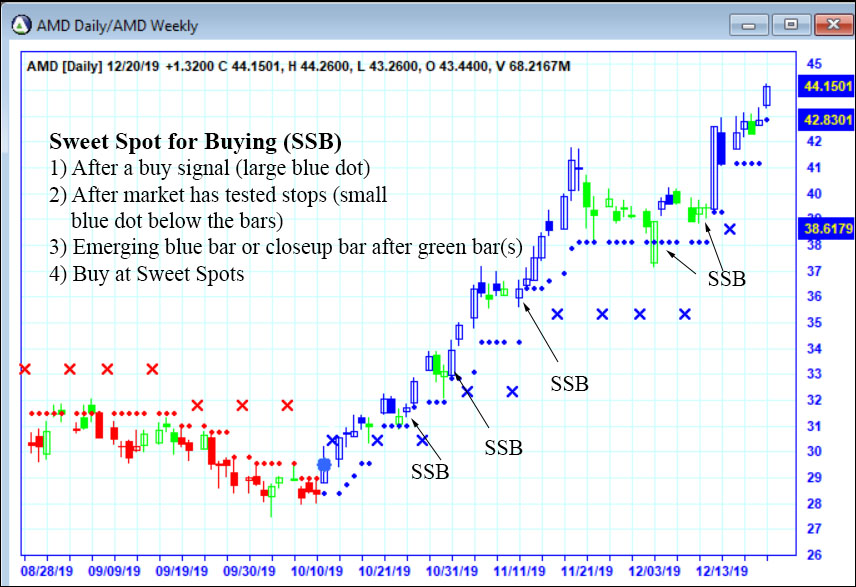Screen dimensions: 856x587
Task: Click the Sweet Spot for Buying heading
Action: click(x=195, y=141)
